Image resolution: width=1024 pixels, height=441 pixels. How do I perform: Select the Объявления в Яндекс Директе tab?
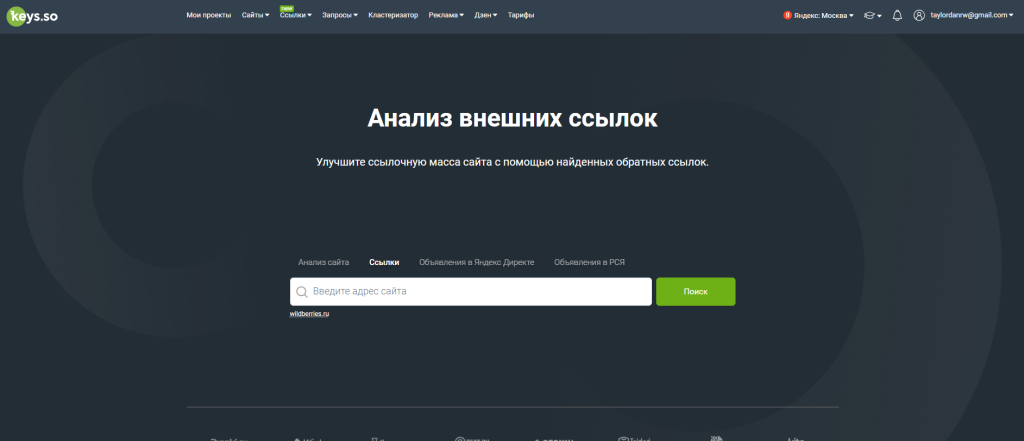pyautogui.click(x=477, y=262)
